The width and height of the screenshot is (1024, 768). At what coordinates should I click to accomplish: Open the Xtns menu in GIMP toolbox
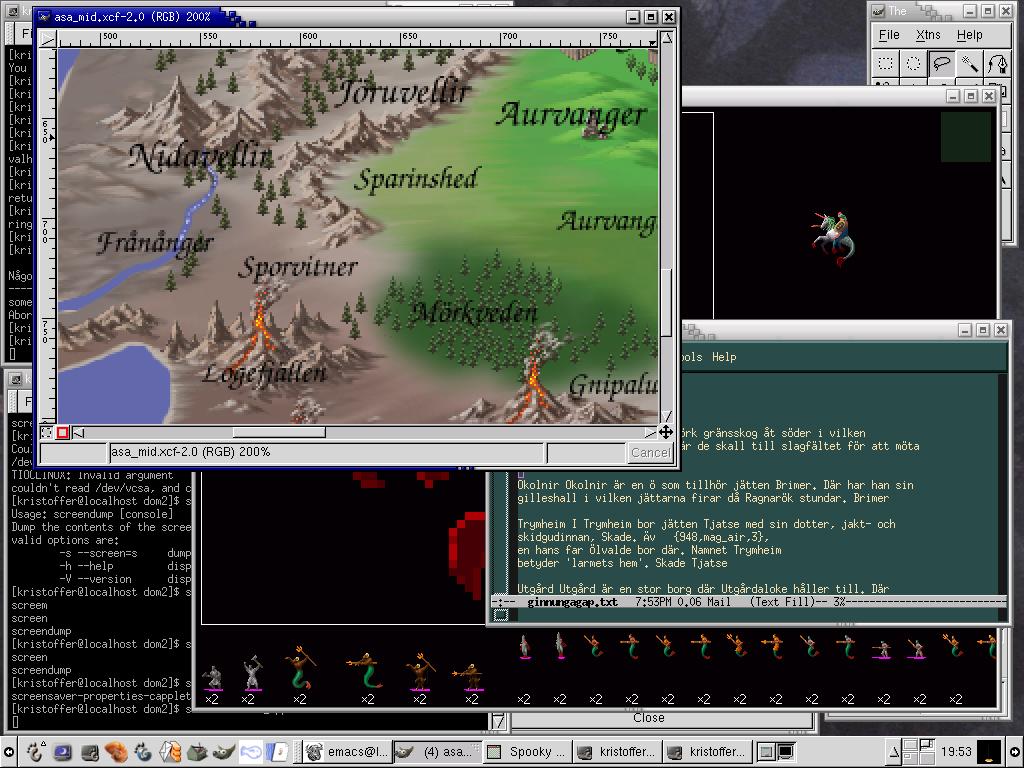[928, 35]
